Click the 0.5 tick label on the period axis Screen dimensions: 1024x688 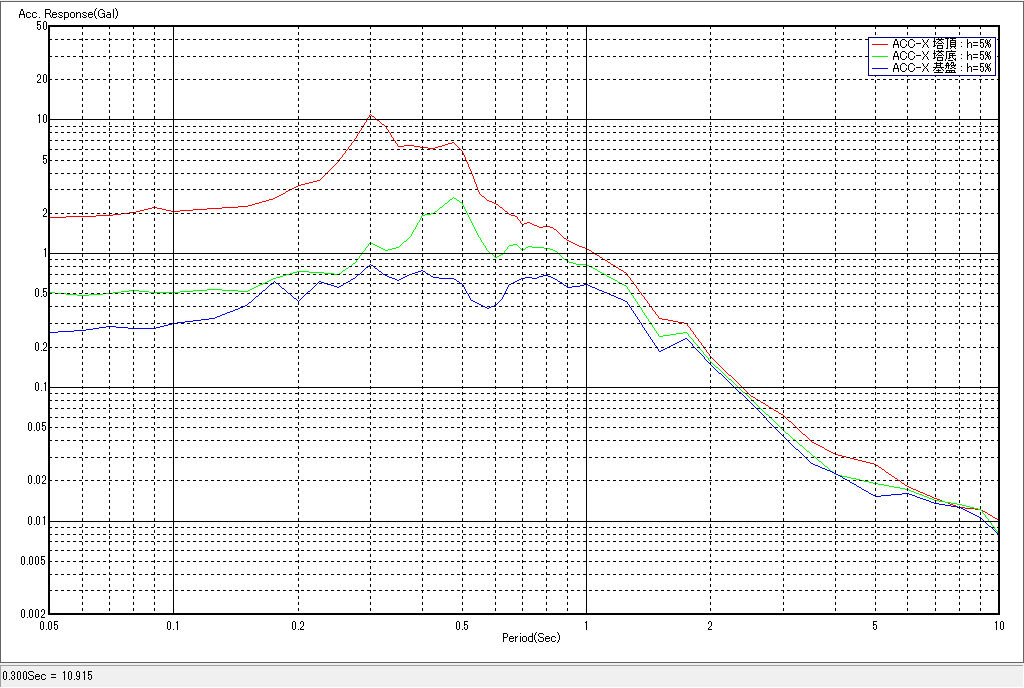462,626
